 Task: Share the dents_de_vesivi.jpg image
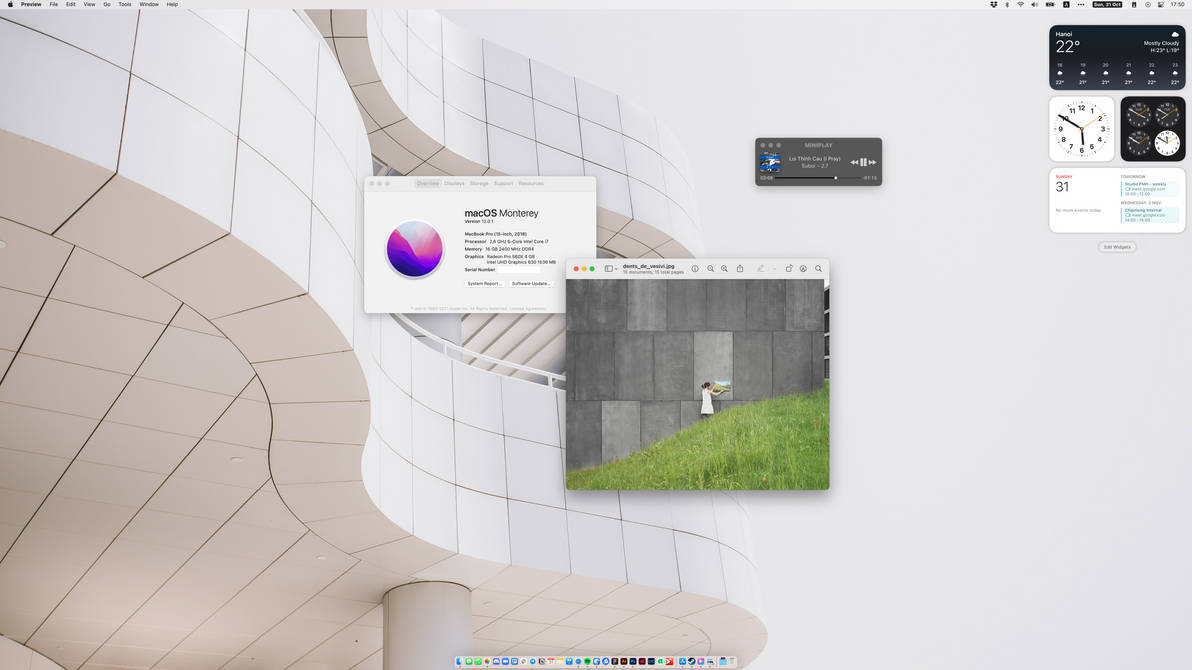(740, 268)
